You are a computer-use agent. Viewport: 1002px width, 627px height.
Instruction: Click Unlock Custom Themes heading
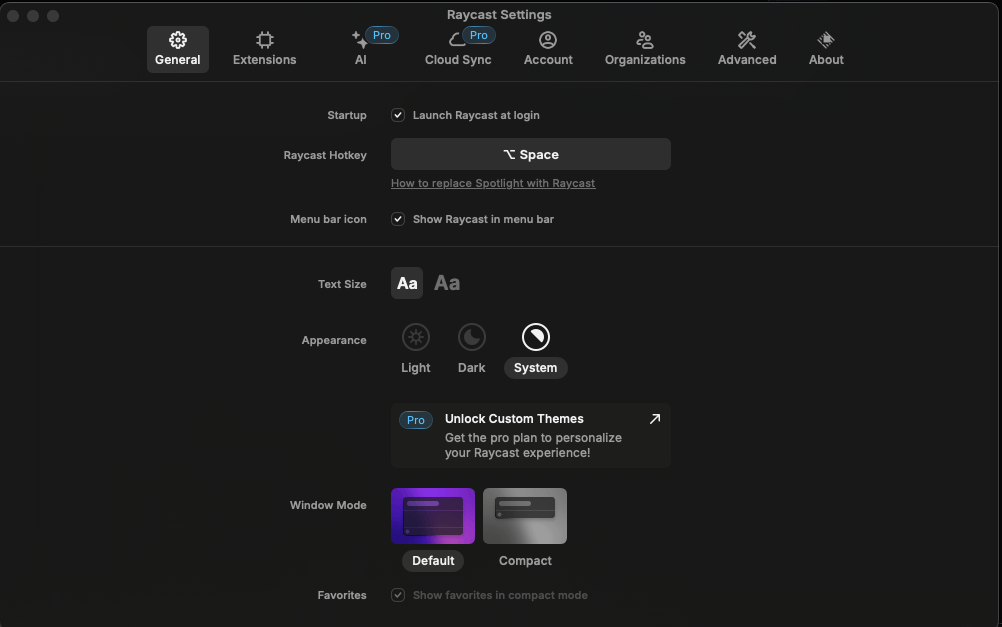[x=514, y=419]
